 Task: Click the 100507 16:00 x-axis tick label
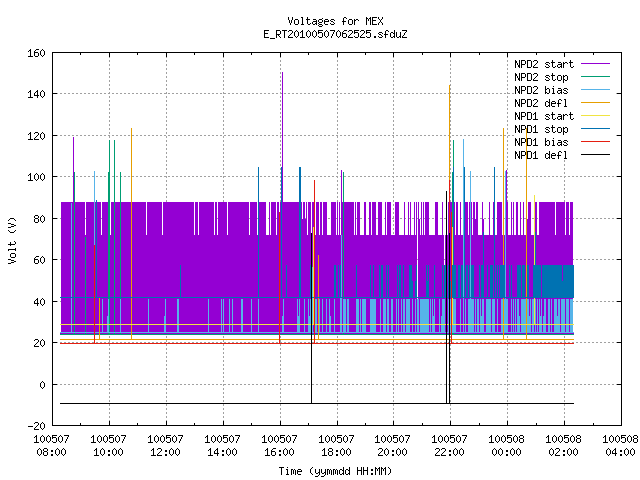point(279,446)
